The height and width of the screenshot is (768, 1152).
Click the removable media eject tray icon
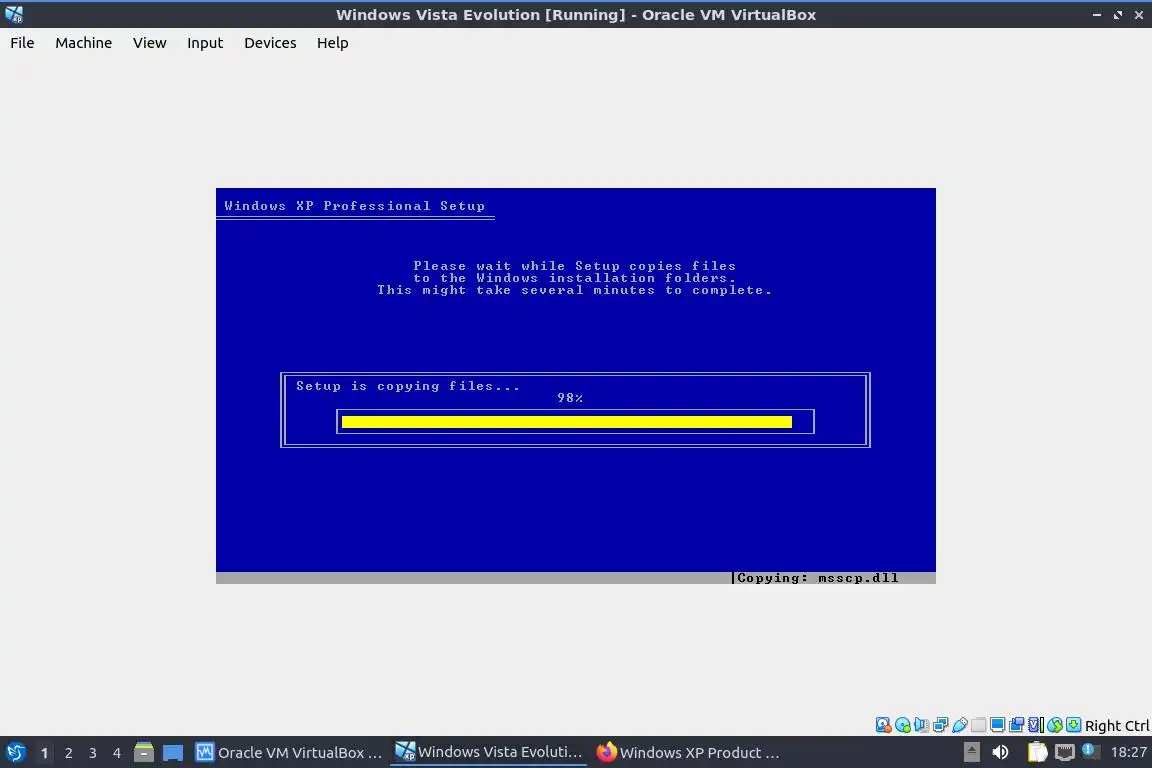(x=971, y=752)
